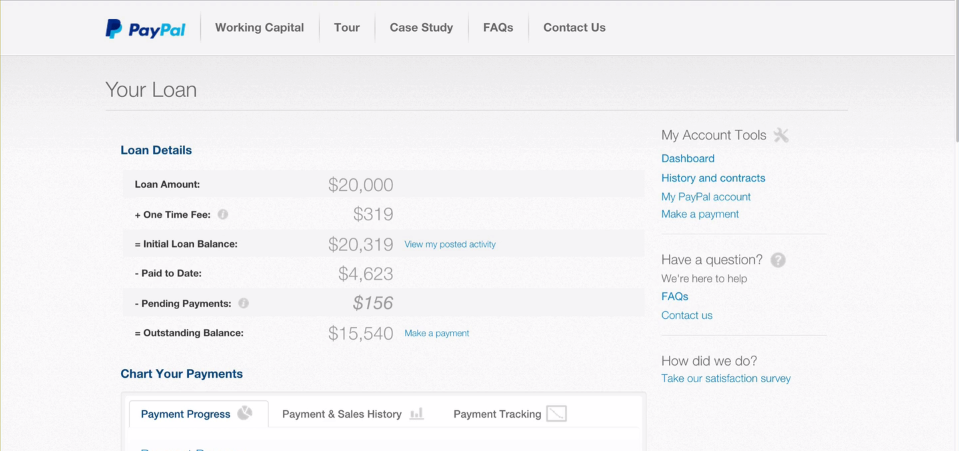Click the line graph icon beside Payment Tracking

pyautogui.click(x=557, y=414)
